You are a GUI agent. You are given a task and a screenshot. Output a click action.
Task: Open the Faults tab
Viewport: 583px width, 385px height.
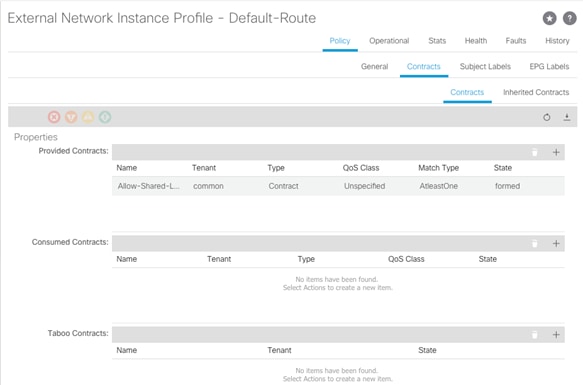516,41
